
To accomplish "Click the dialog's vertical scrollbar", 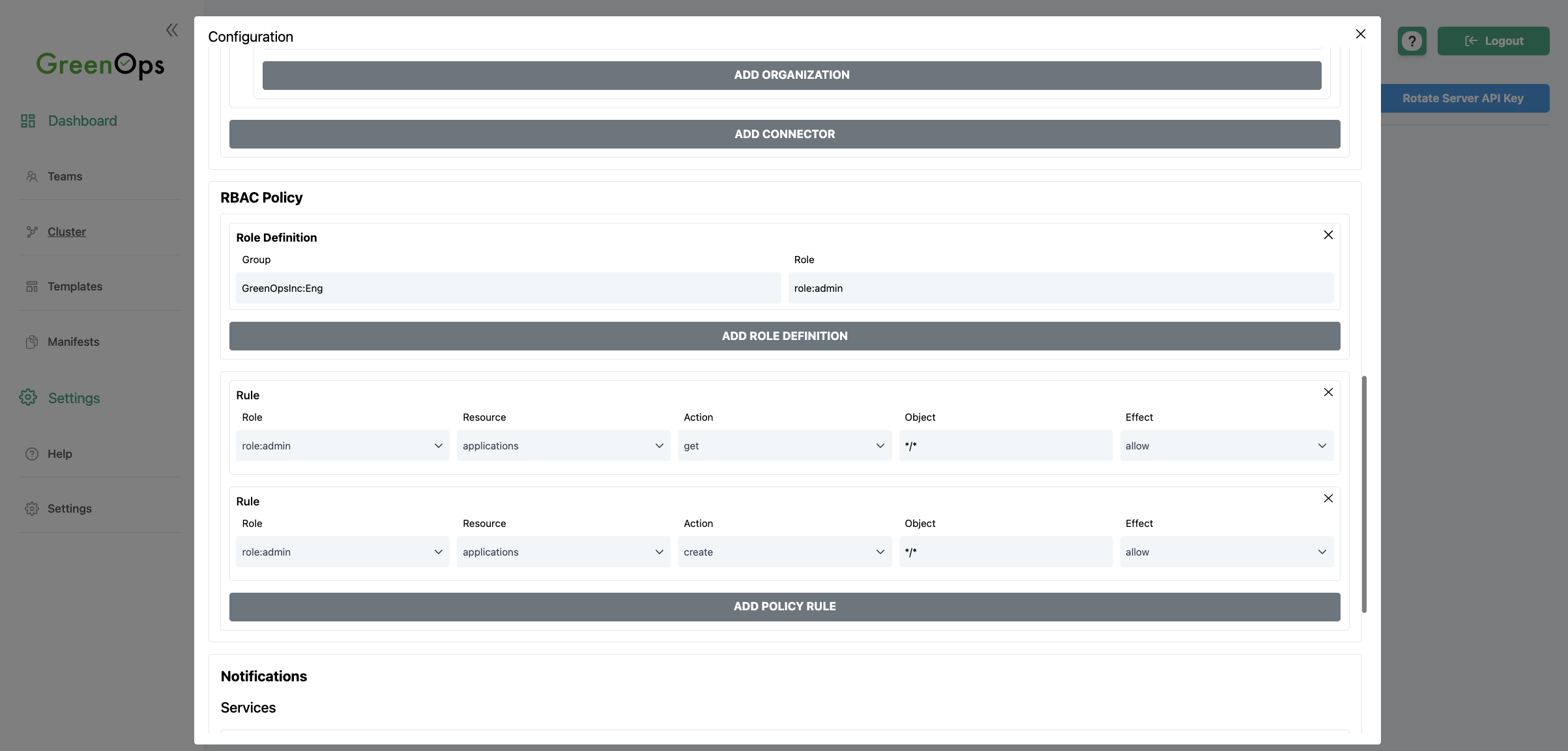I will coord(1364,494).
